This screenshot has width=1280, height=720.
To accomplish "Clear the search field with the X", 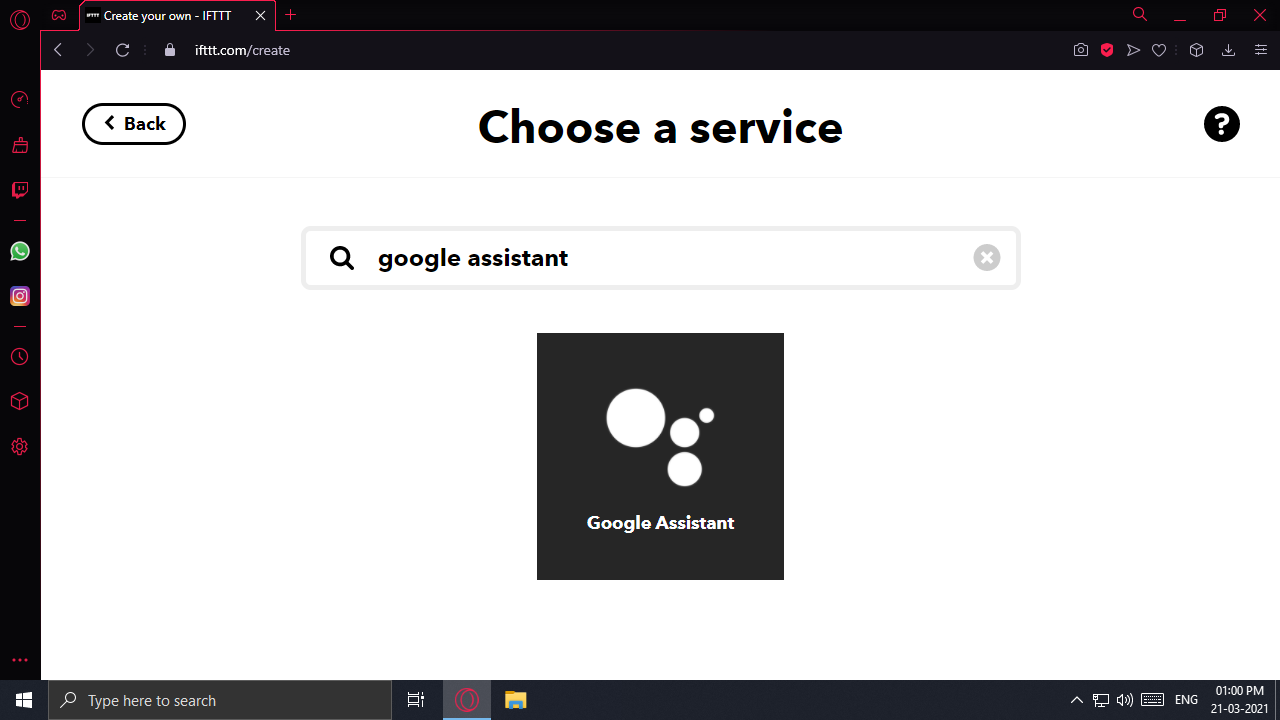I will coord(986,257).
